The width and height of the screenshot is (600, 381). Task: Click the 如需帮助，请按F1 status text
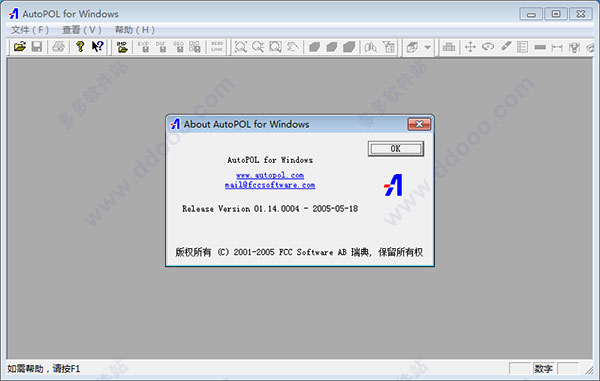[44, 369]
